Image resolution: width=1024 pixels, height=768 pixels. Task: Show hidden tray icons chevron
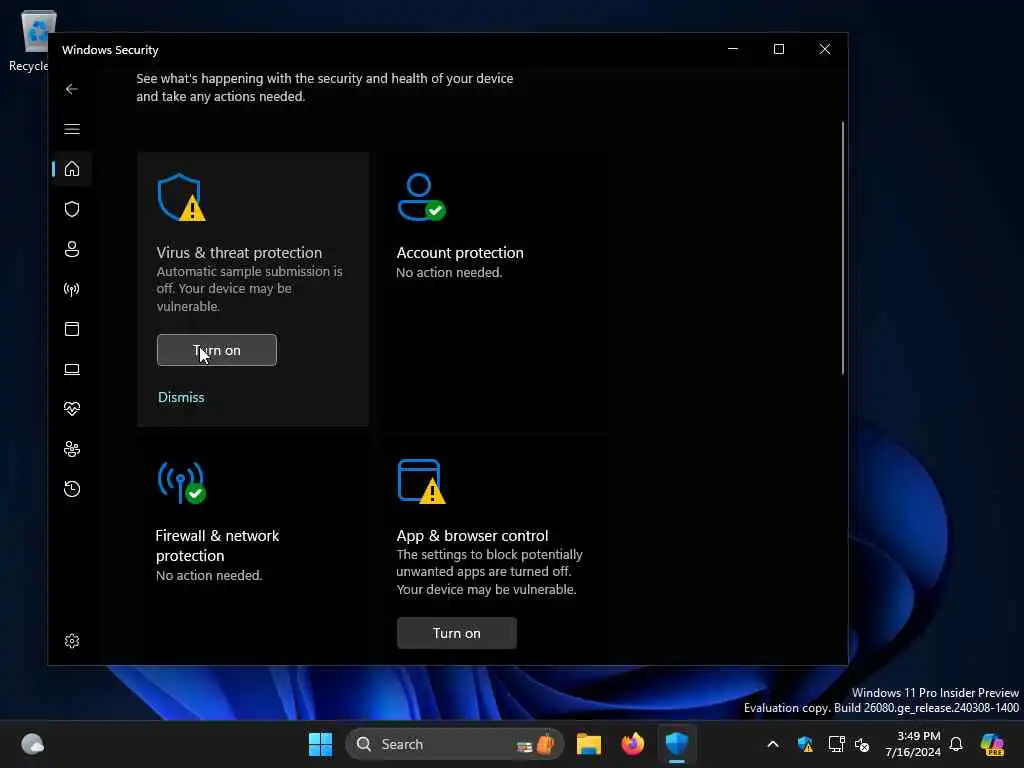(x=773, y=744)
